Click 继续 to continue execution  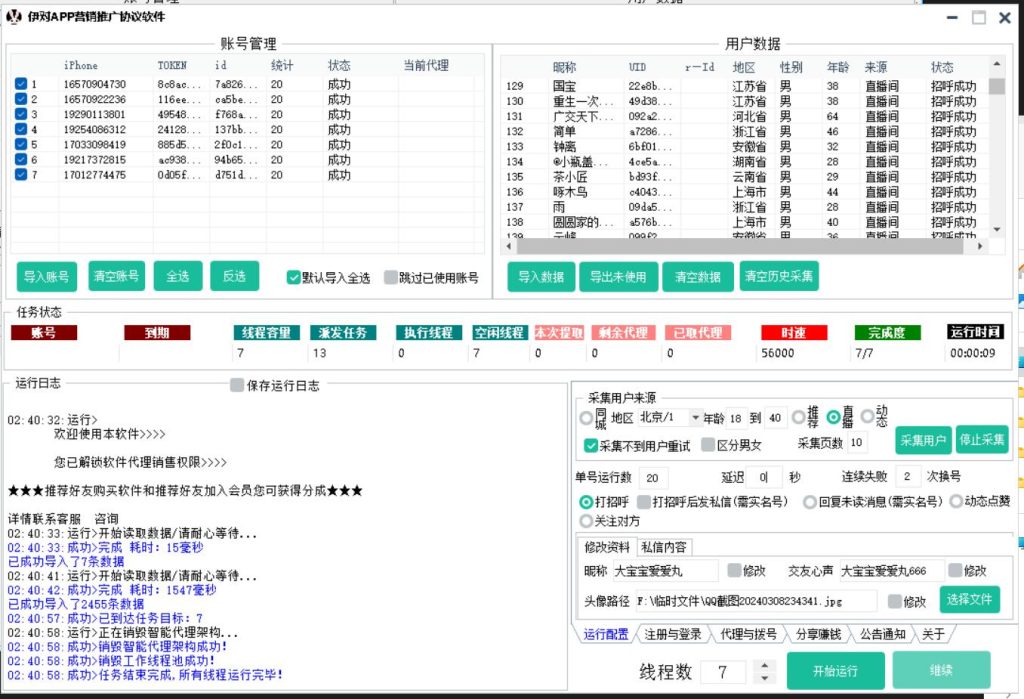941,670
